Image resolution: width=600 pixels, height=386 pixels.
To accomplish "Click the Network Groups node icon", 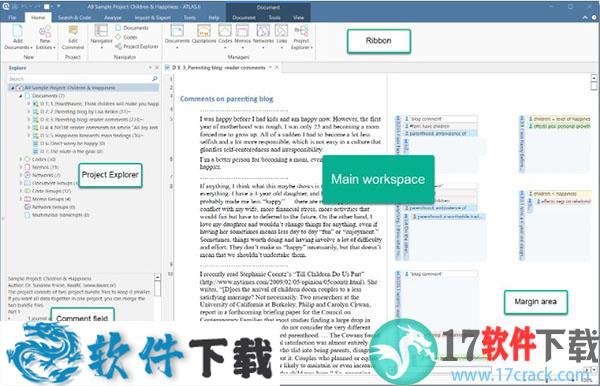I will pos(27,207).
